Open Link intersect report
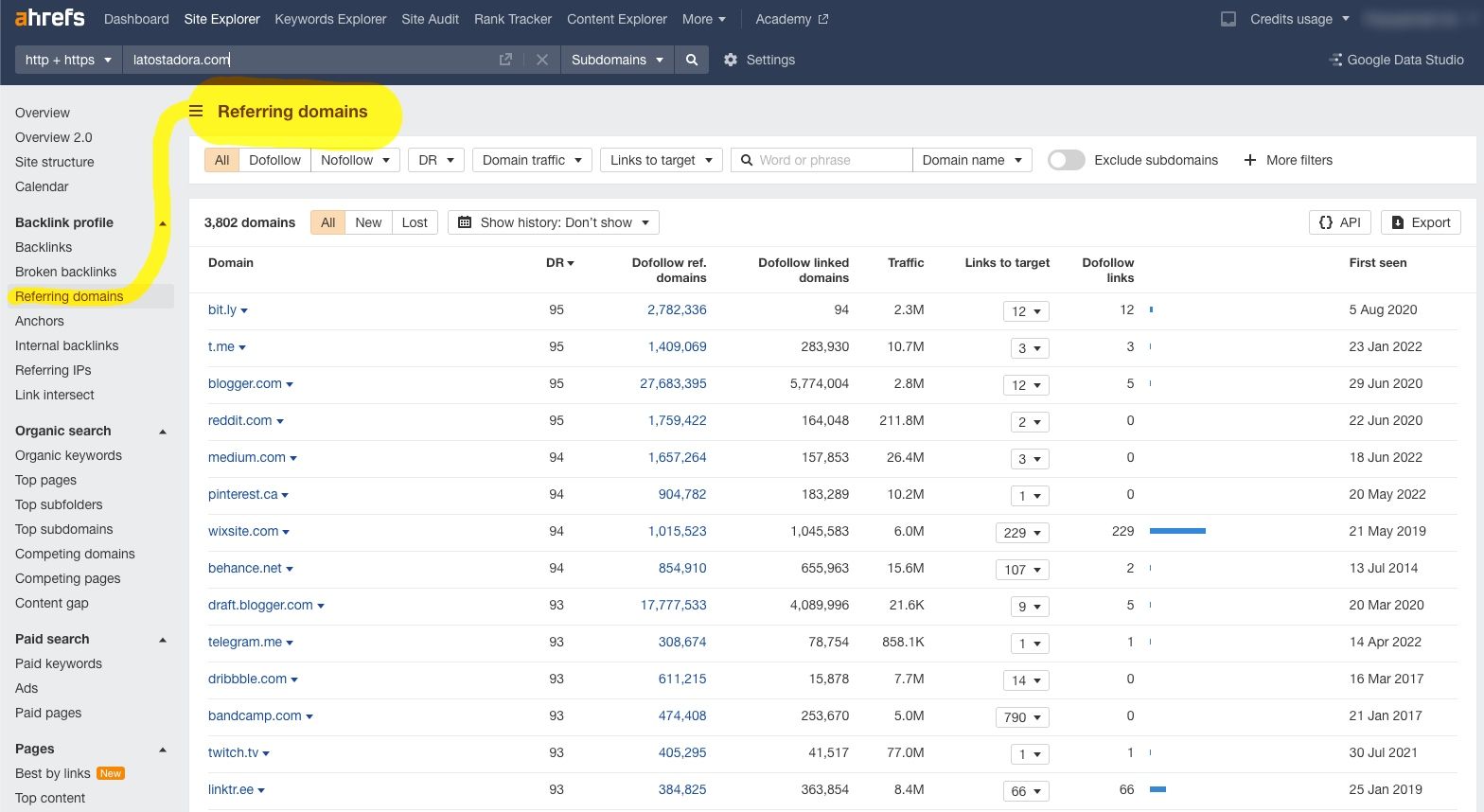This screenshot has height=812, width=1484. [55, 395]
